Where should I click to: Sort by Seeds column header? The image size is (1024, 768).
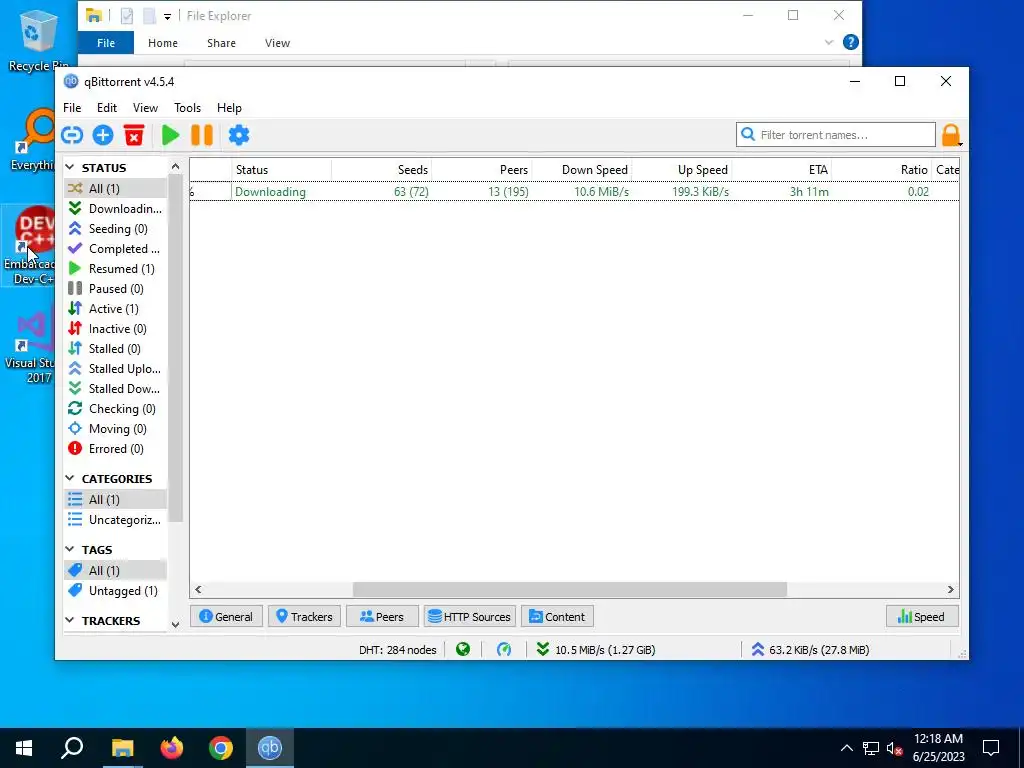(x=381, y=170)
